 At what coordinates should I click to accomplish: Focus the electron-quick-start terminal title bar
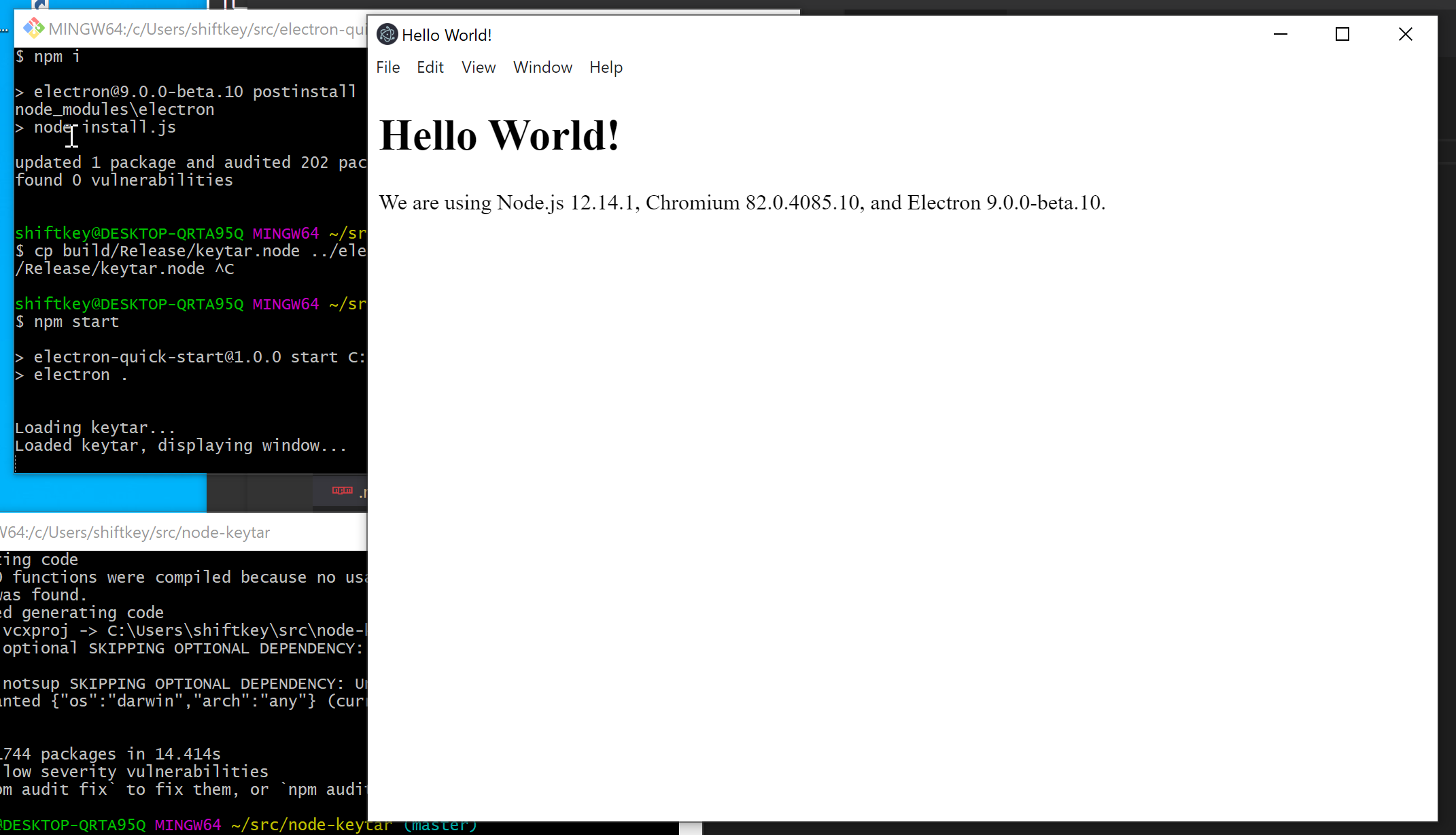(204, 28)
